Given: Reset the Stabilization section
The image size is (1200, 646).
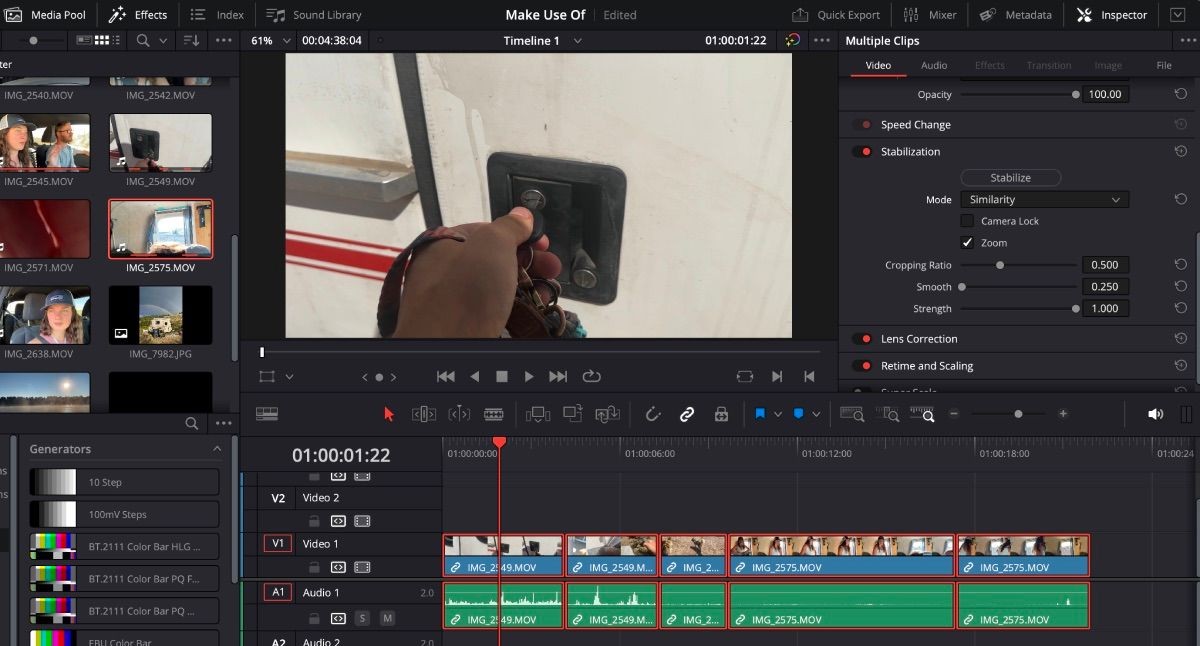Looking at the screenshot, I should pos(1181,152).
